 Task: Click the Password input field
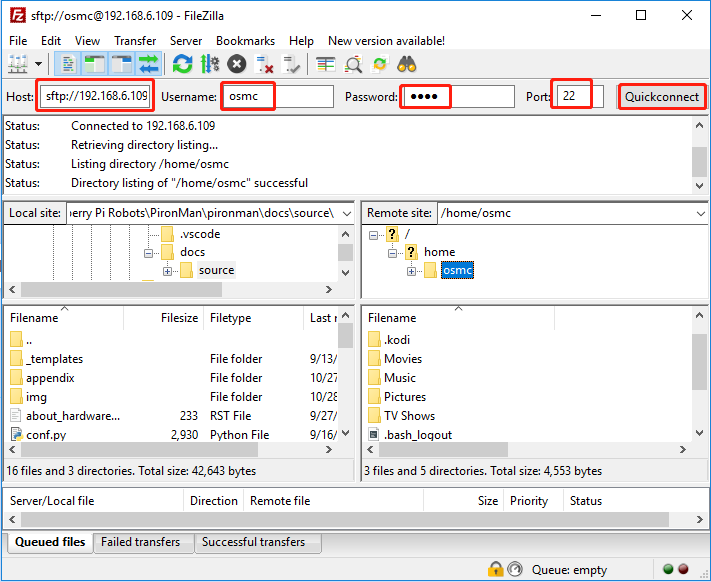click(459, 96)
